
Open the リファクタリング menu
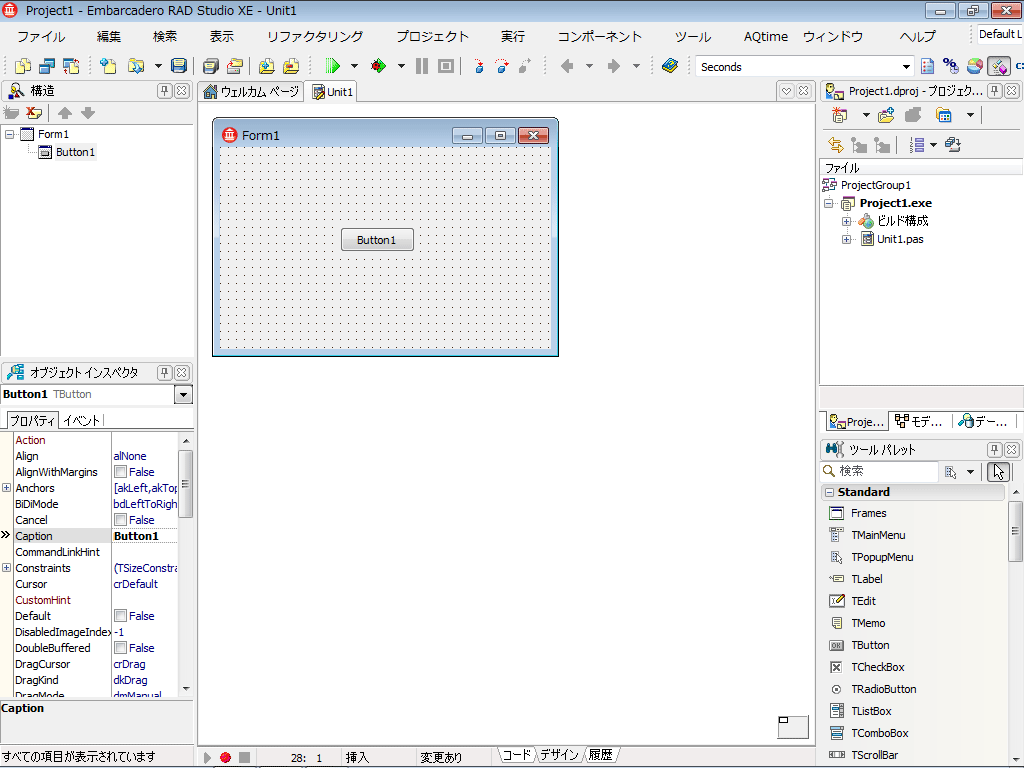click(x=315, y=37)
